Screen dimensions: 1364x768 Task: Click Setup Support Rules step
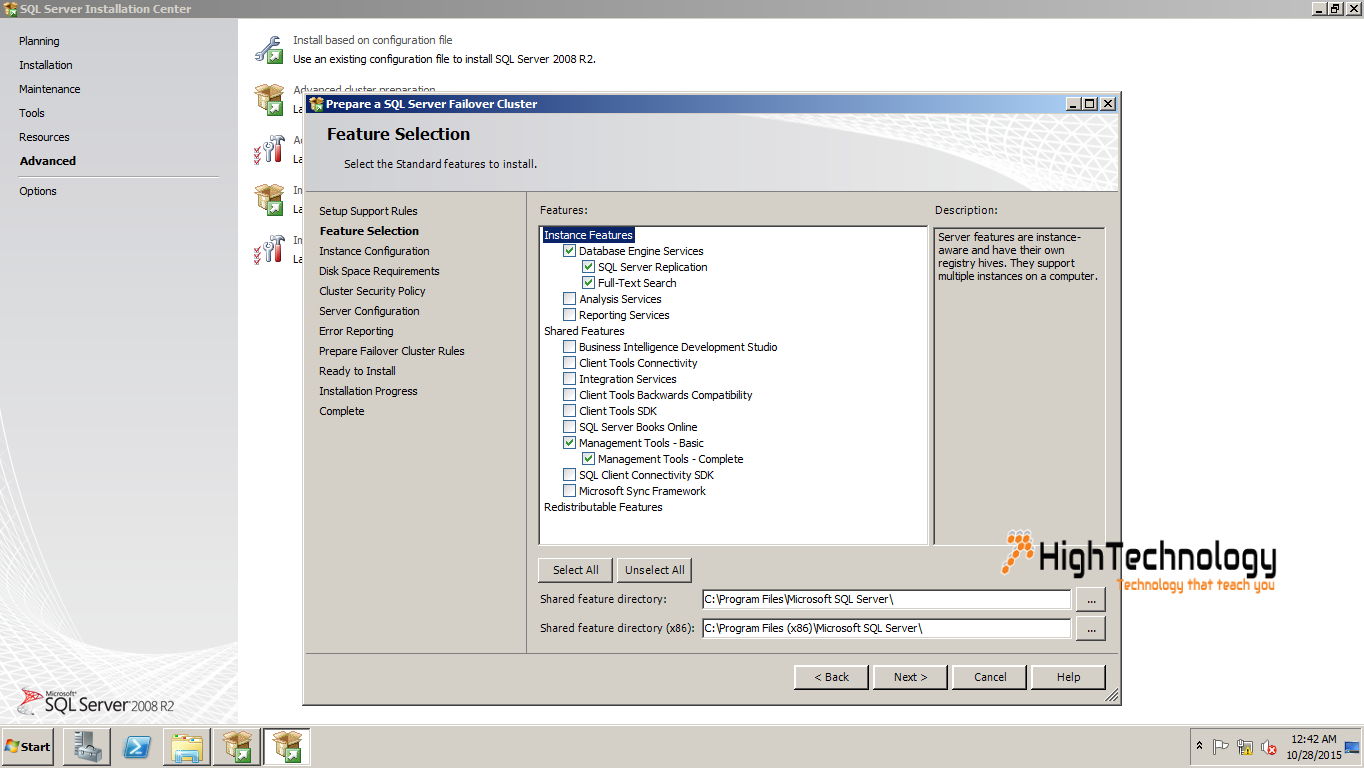[368, 211]
